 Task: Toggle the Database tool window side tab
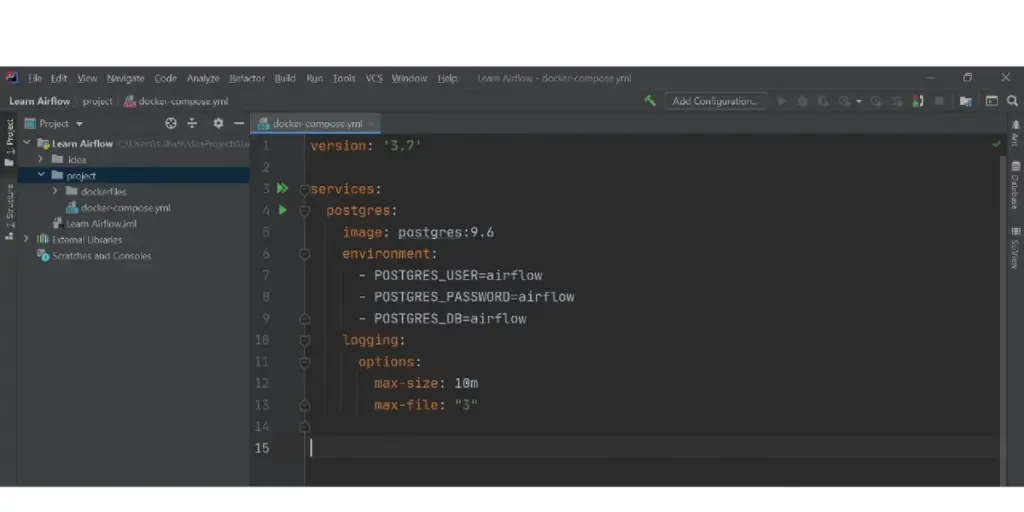coord(1015,185)
